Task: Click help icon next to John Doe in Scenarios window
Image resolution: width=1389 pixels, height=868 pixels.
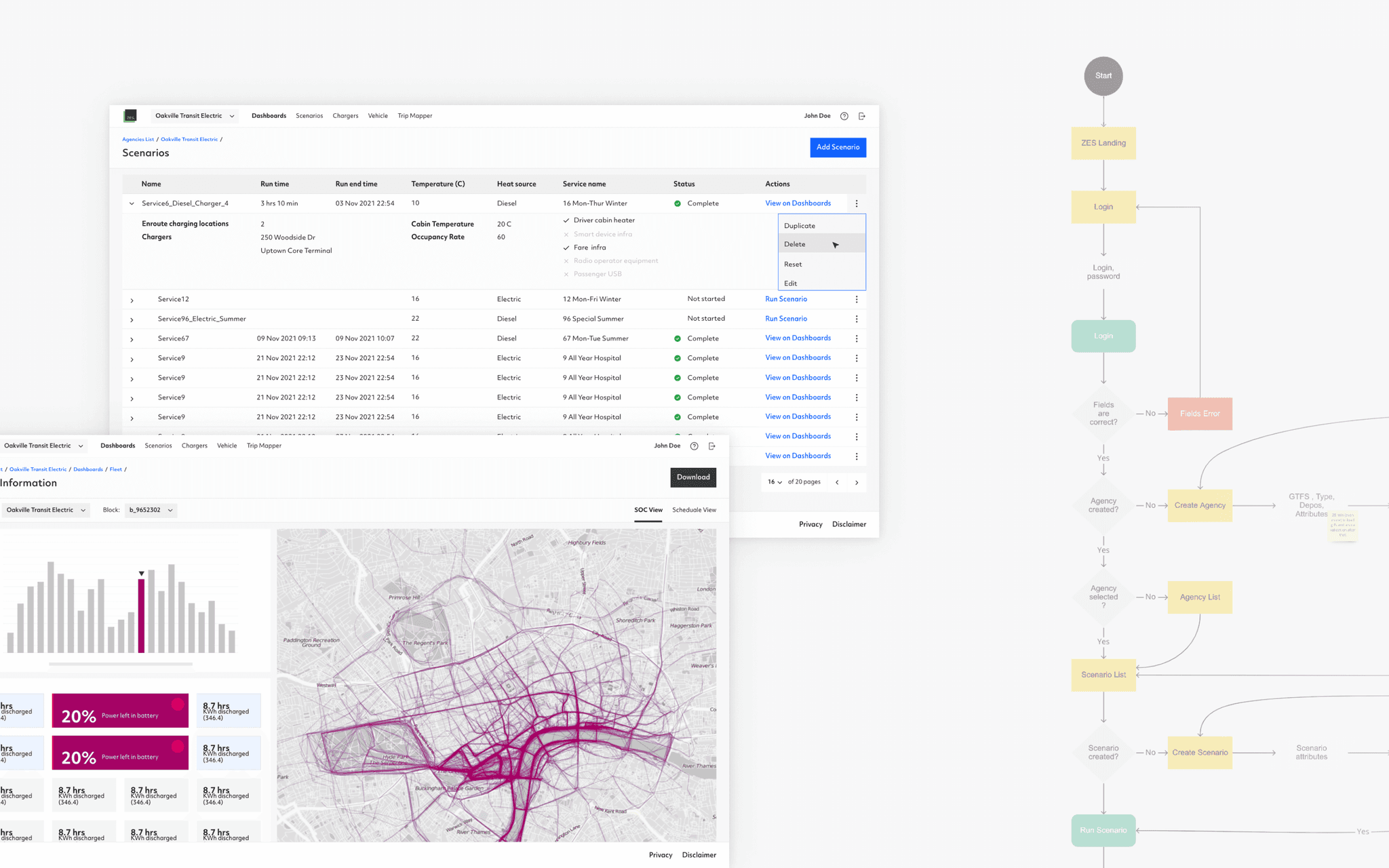Action: tap(844, 116)
